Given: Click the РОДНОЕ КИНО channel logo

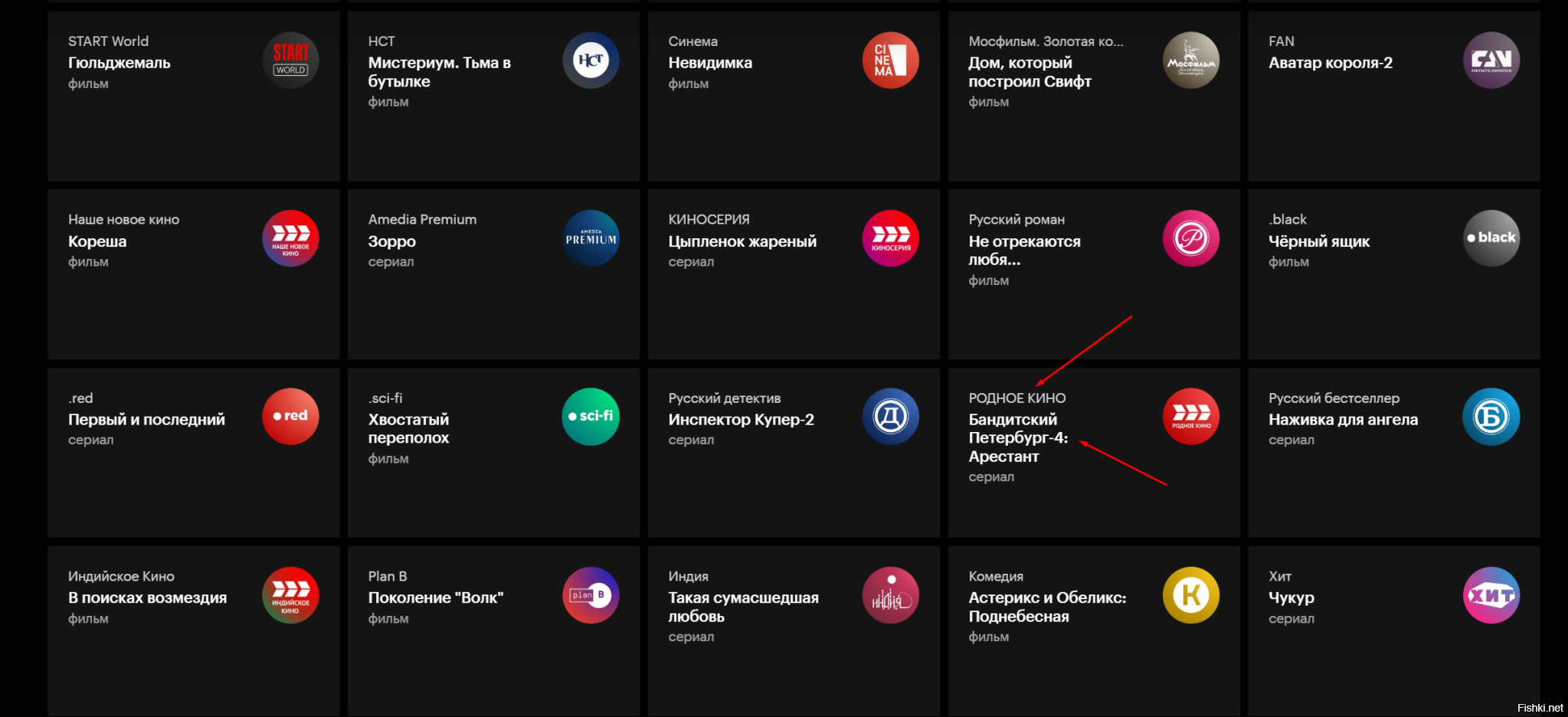Looking at the screenshot, I should (1191, 416).
